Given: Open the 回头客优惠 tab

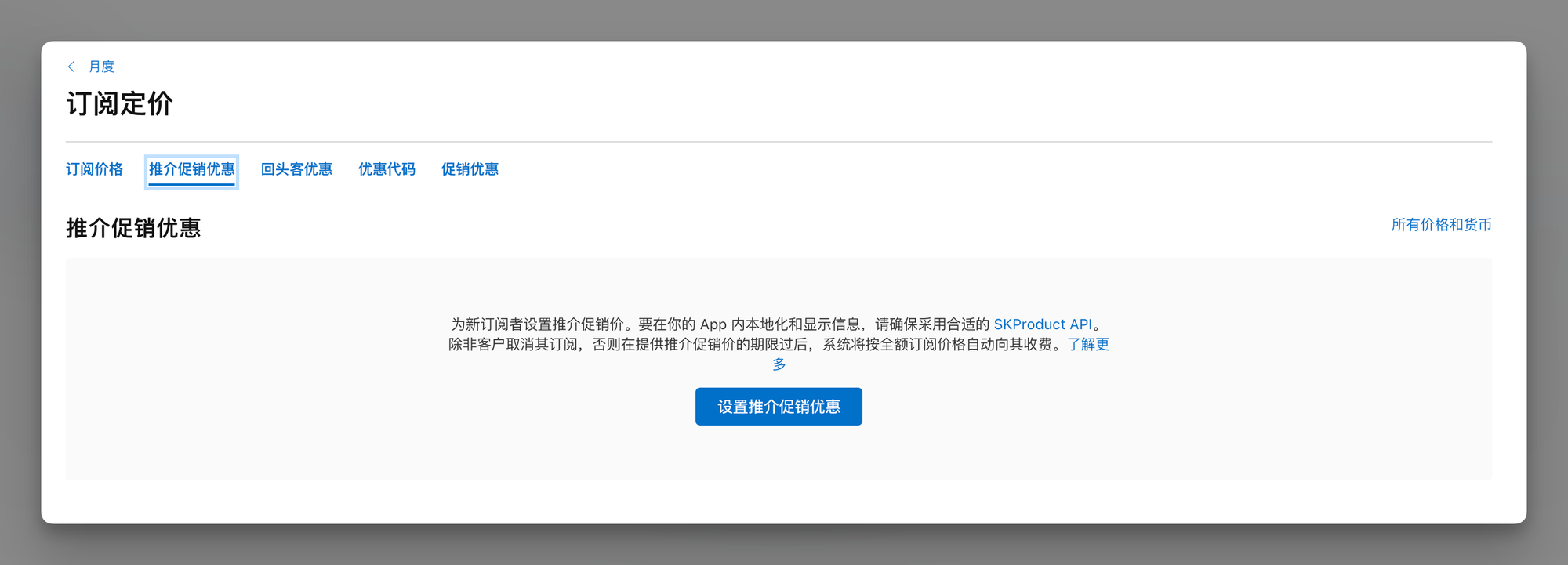Looking at the screenshot, I should click(x=296, y=169).
